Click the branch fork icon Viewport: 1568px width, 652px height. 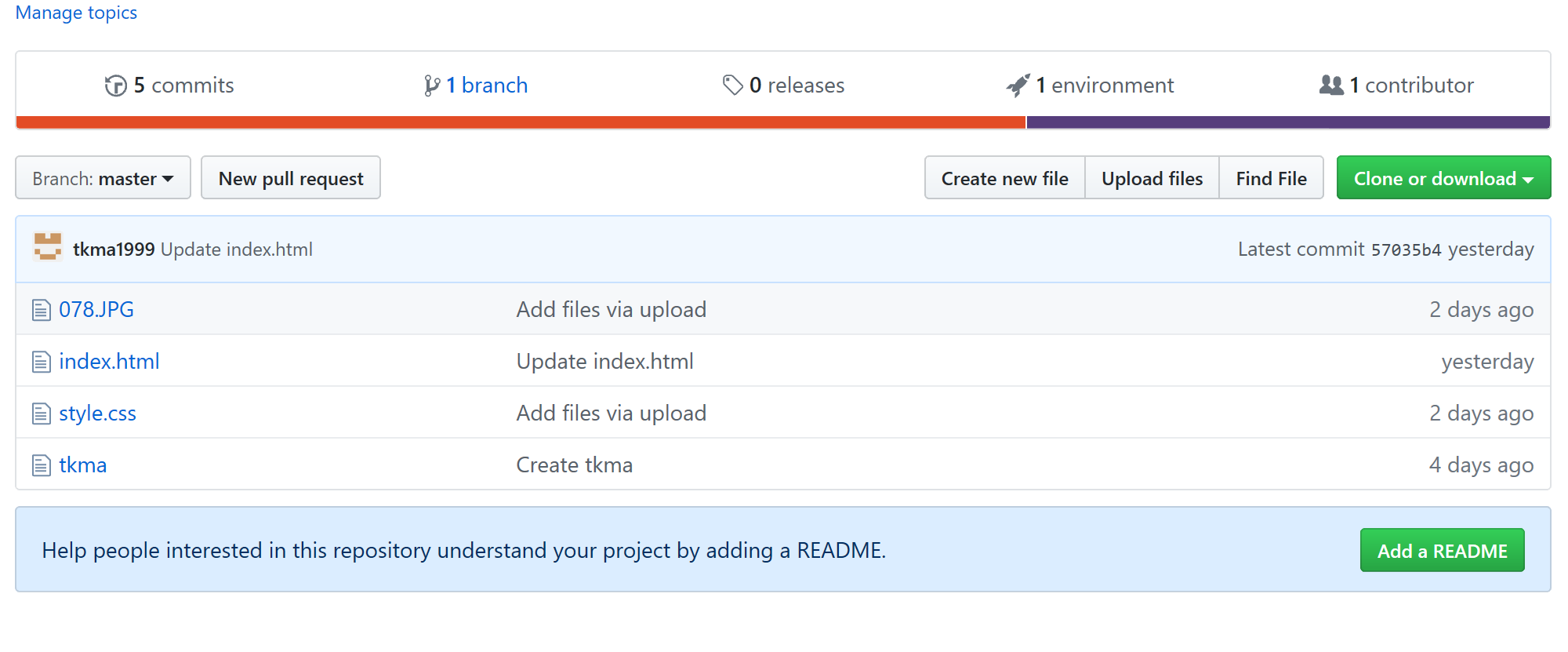[x=431, y=86]
